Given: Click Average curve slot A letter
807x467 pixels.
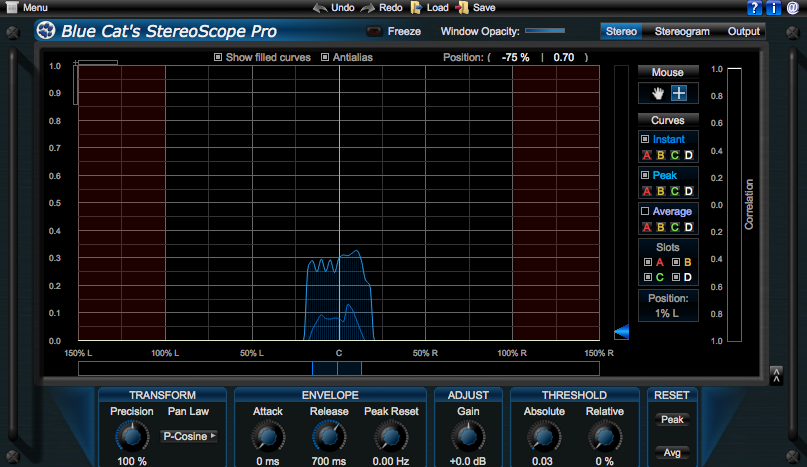Looking at the screenshot, I should point(646,227).
